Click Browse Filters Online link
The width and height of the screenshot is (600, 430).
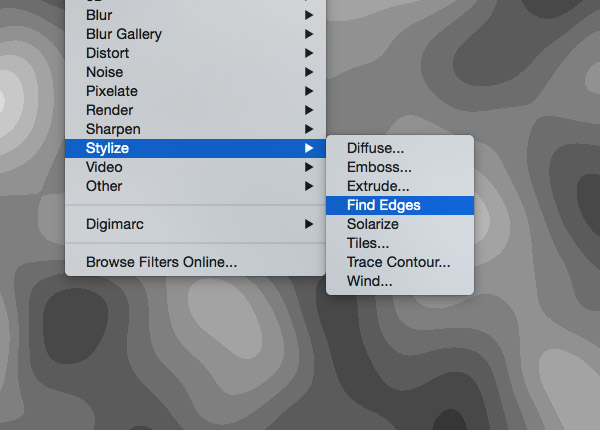click(161, 262)
